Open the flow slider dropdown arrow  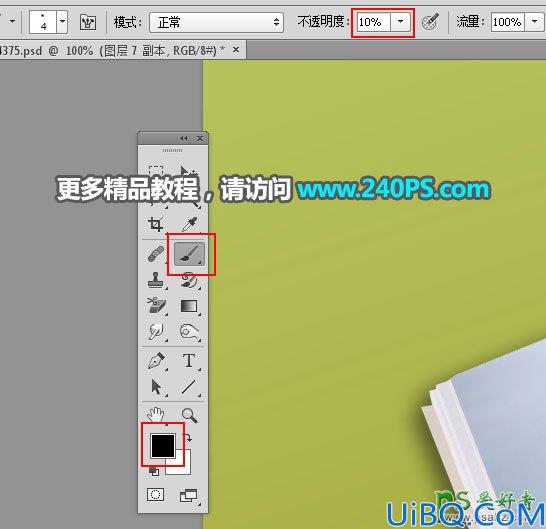(x=533, y=22)
